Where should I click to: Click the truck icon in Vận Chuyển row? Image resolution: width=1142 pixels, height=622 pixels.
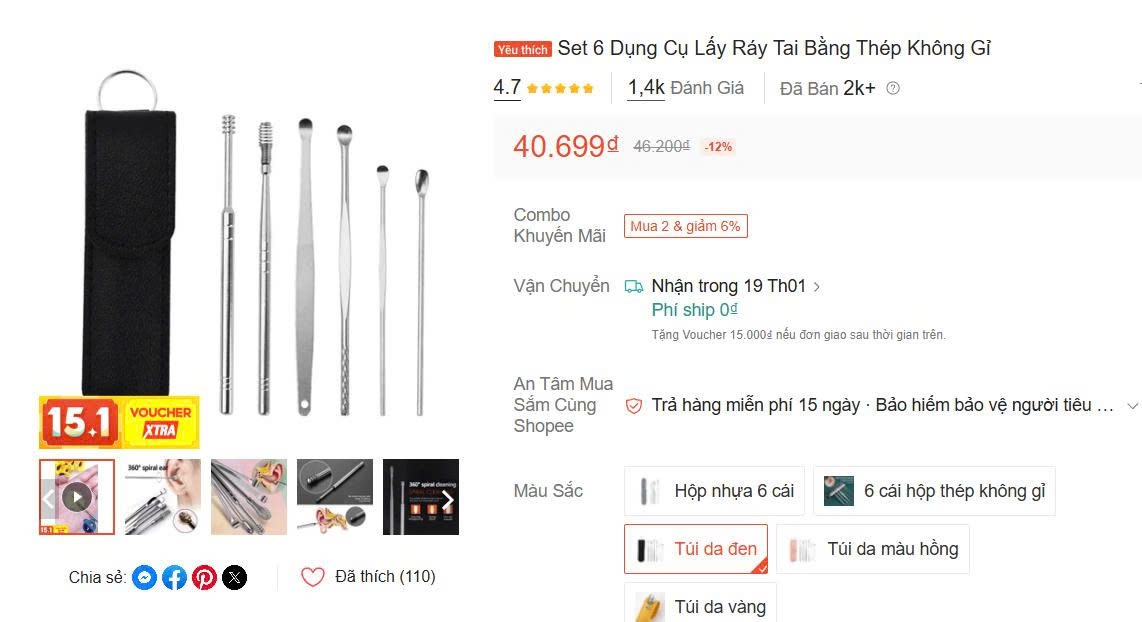tap(634, 285)
